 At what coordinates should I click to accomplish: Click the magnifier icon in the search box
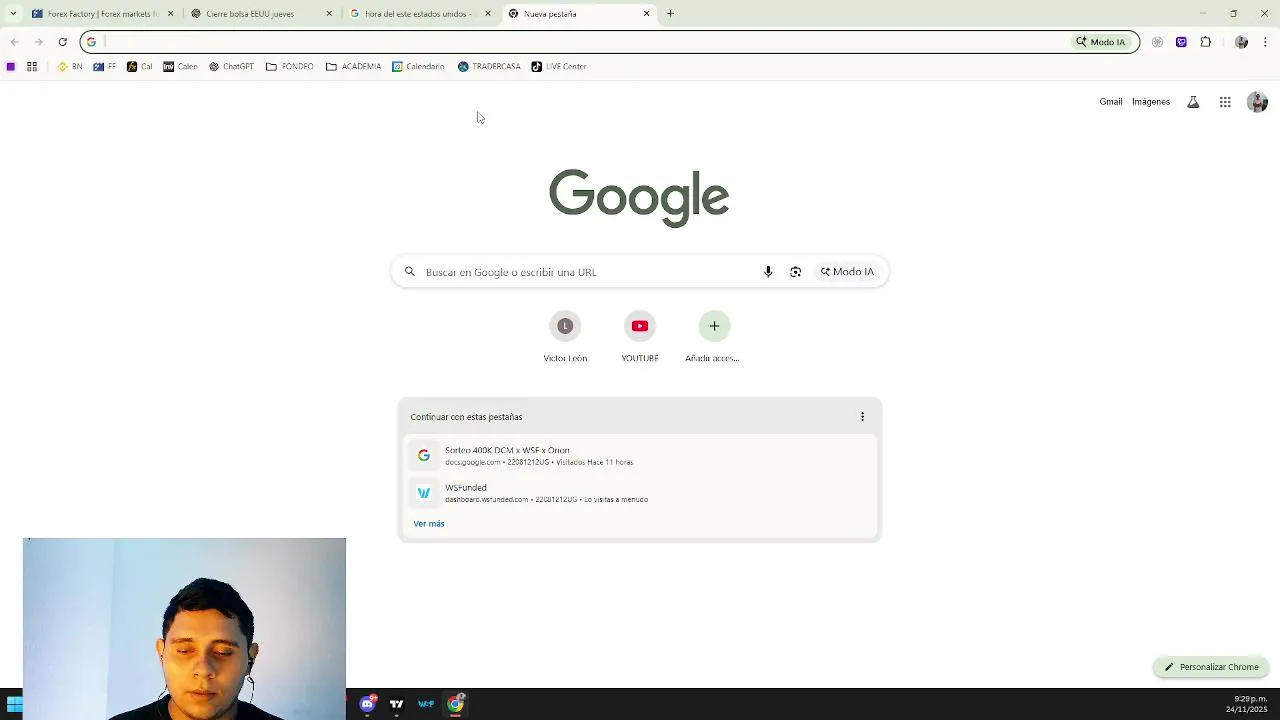coord(409,272)
